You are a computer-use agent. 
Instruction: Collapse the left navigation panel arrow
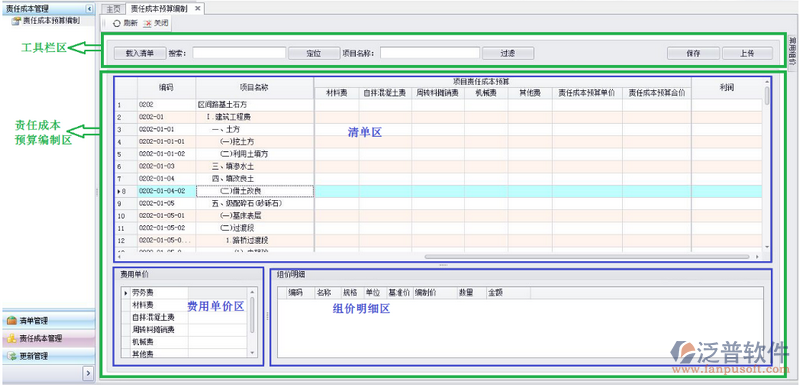[89, 9]
